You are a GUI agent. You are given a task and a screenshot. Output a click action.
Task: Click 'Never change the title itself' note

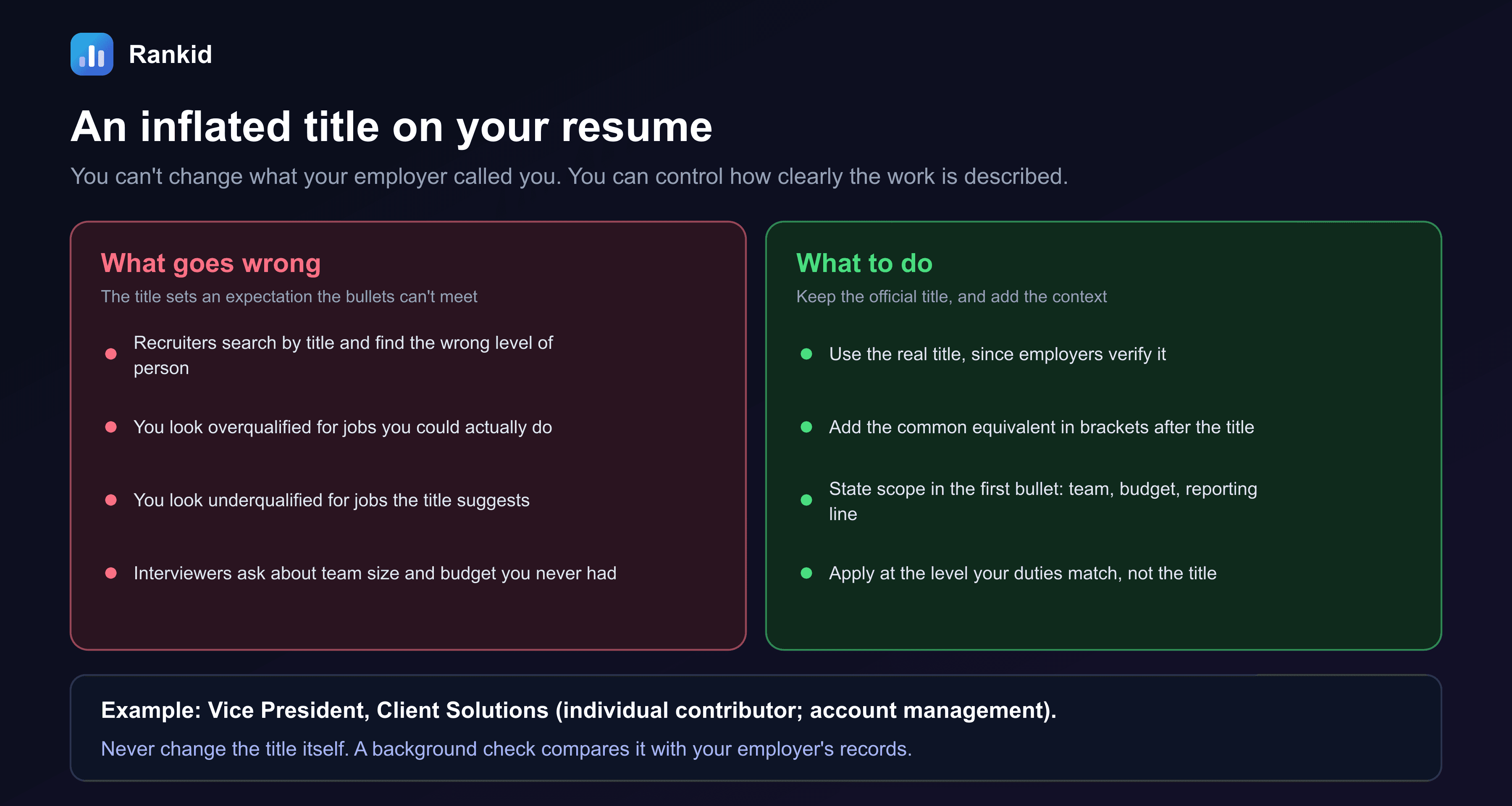[506, 748]
